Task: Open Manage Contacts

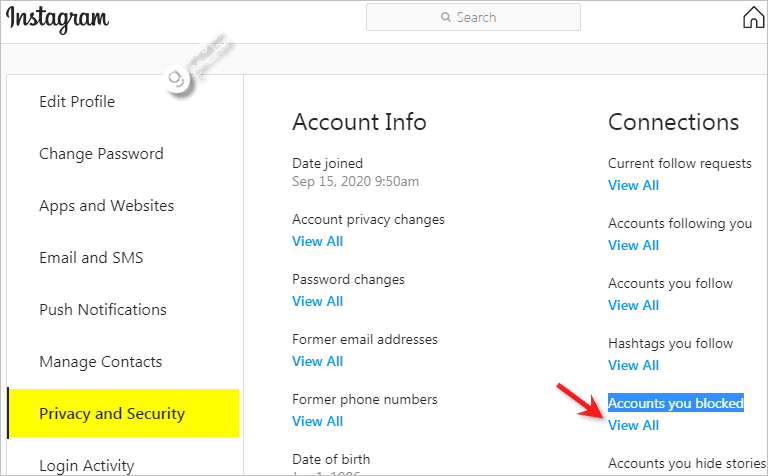Action: [x=100, y=362]
